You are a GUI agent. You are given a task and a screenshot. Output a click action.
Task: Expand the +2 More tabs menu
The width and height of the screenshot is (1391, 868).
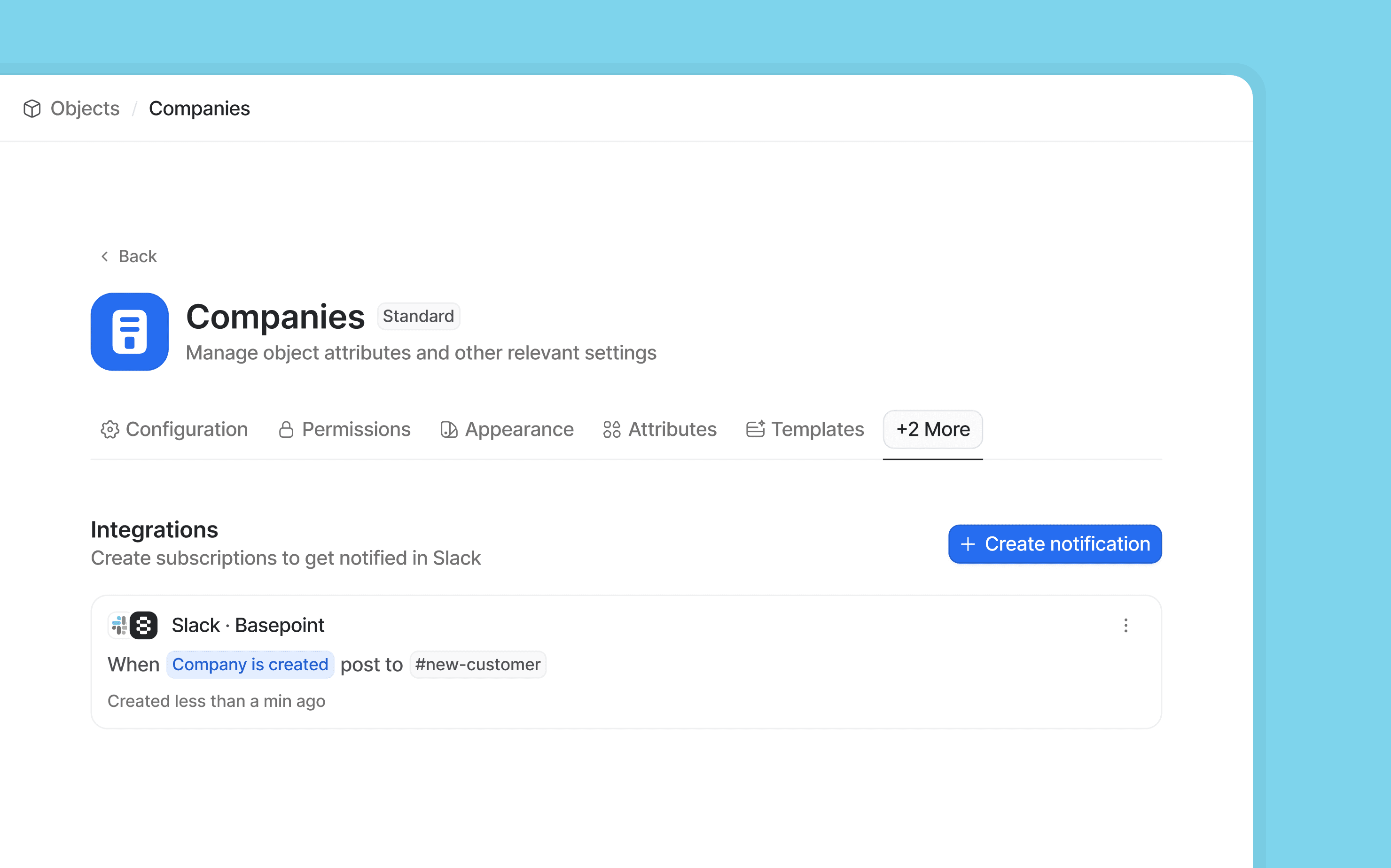(x=933, y=429)
